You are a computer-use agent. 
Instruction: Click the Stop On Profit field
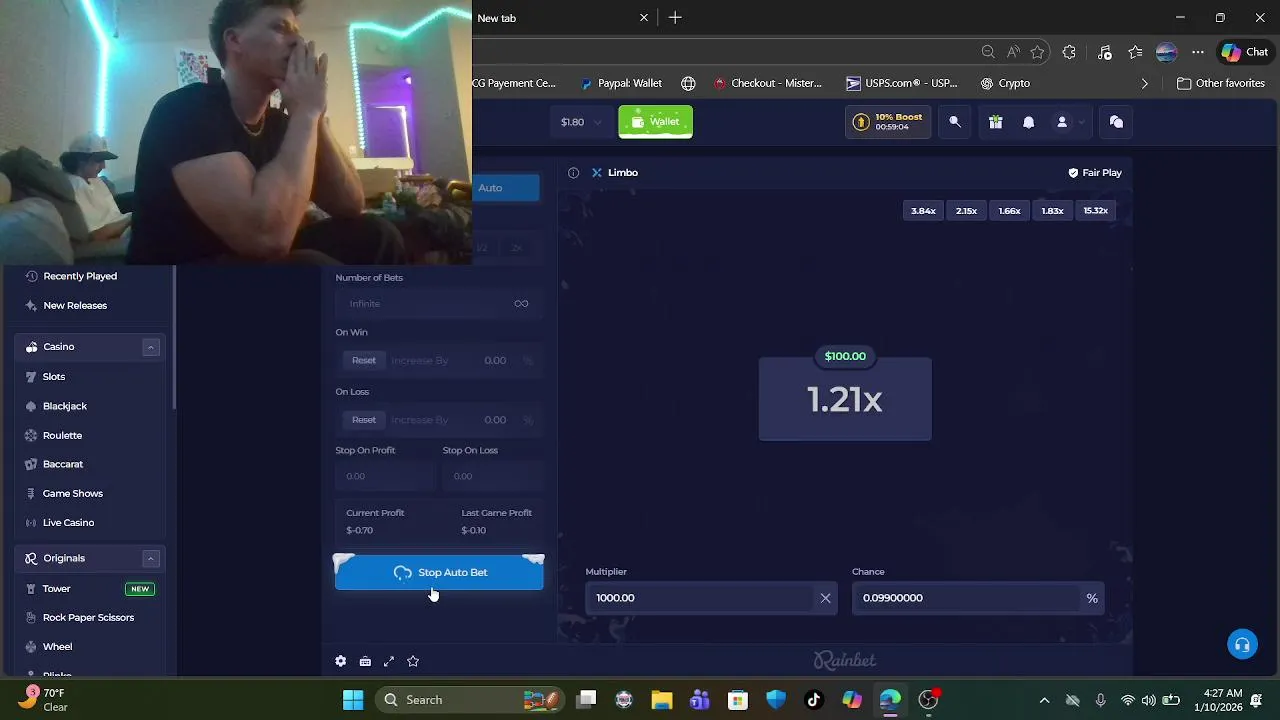tap(385, 476)
